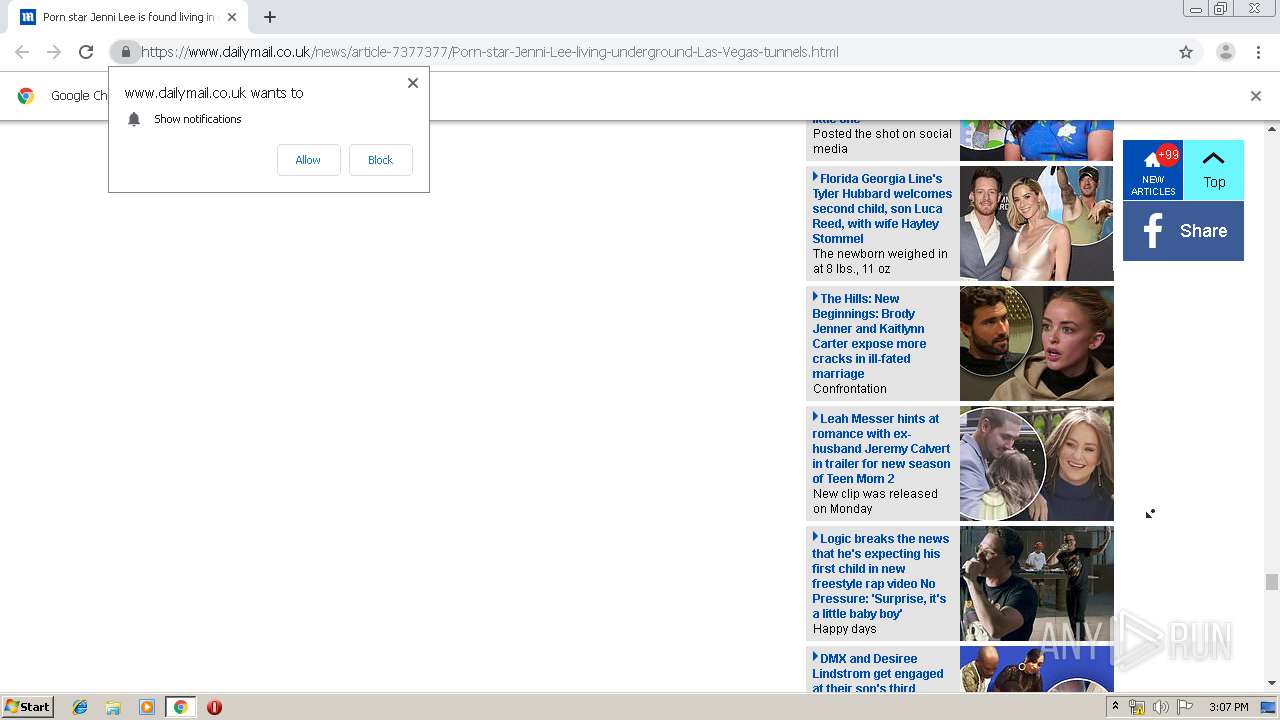Click the Tyler Hubbard couple thumbnail
The image size is (1280, 720).
pos(1036,223)
